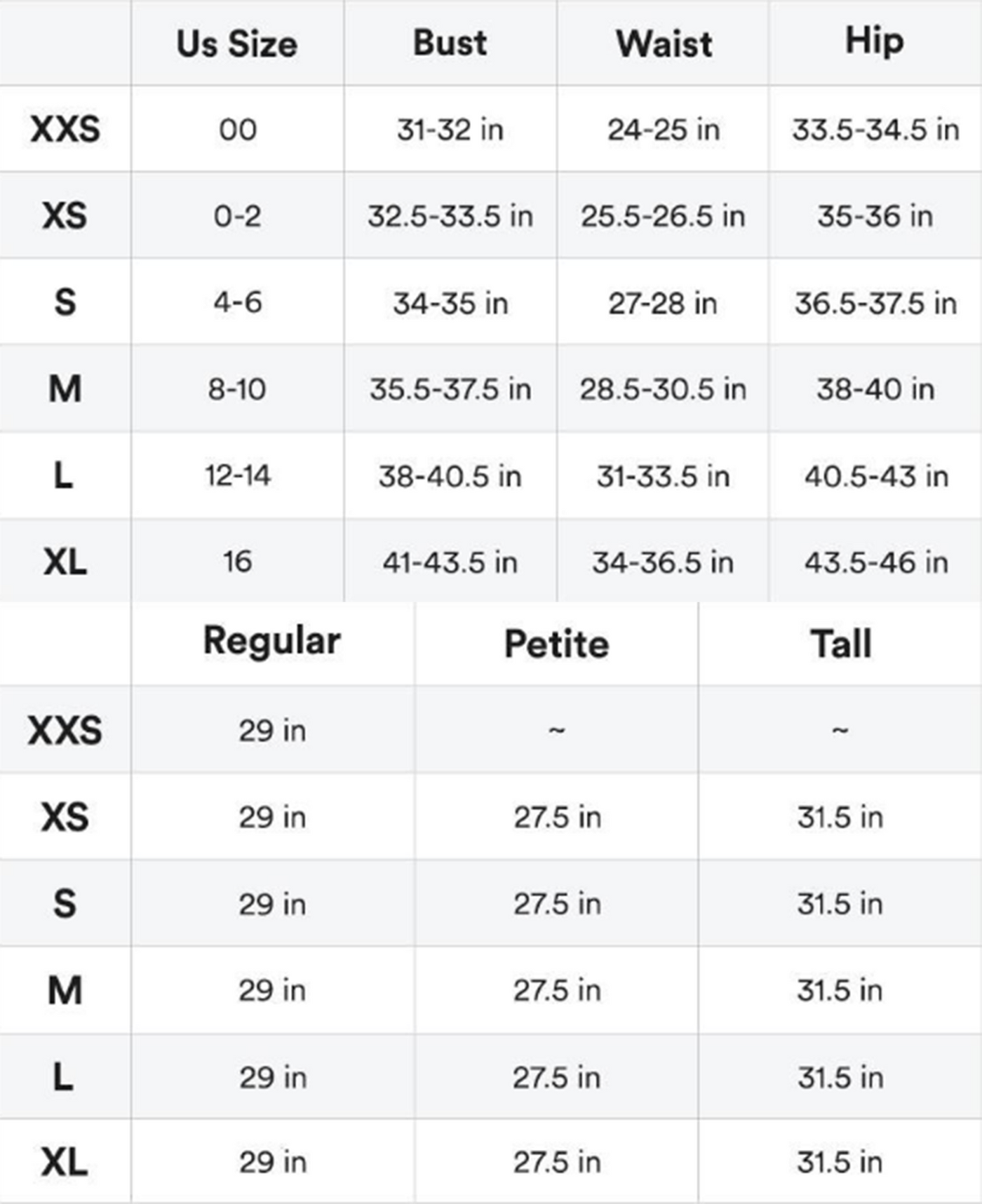The image size is (982, 1204).
Task: Select the Regular inseam column header
Action: point(272,641)
